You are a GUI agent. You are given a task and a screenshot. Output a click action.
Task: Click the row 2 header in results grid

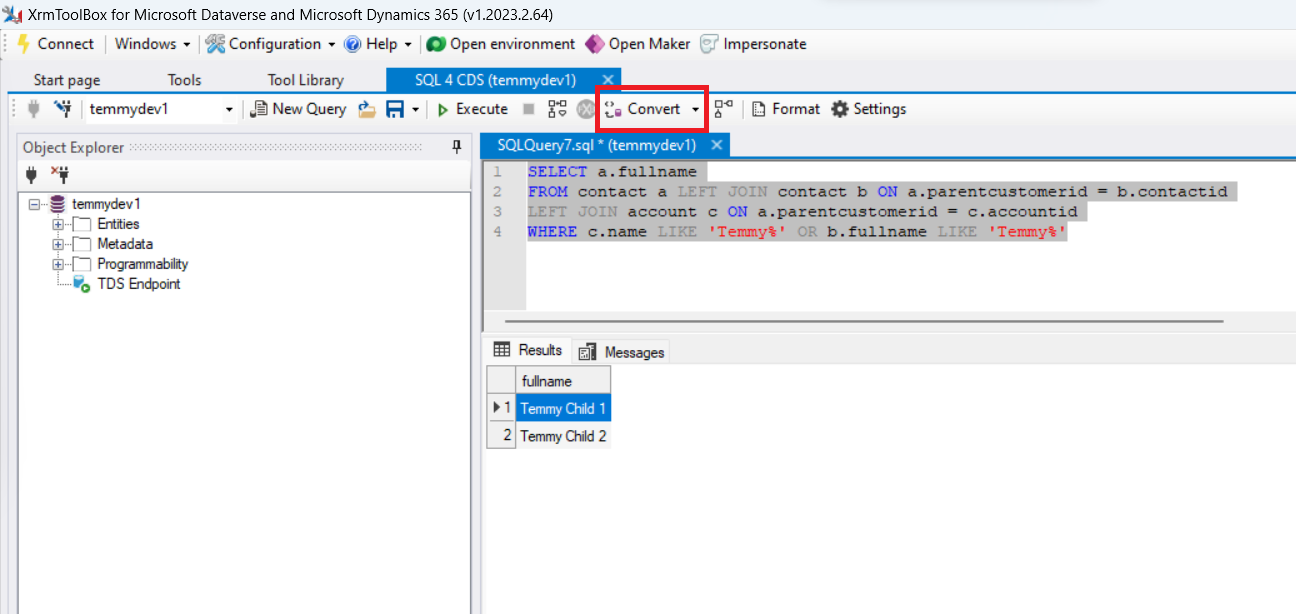pos(501,436)
